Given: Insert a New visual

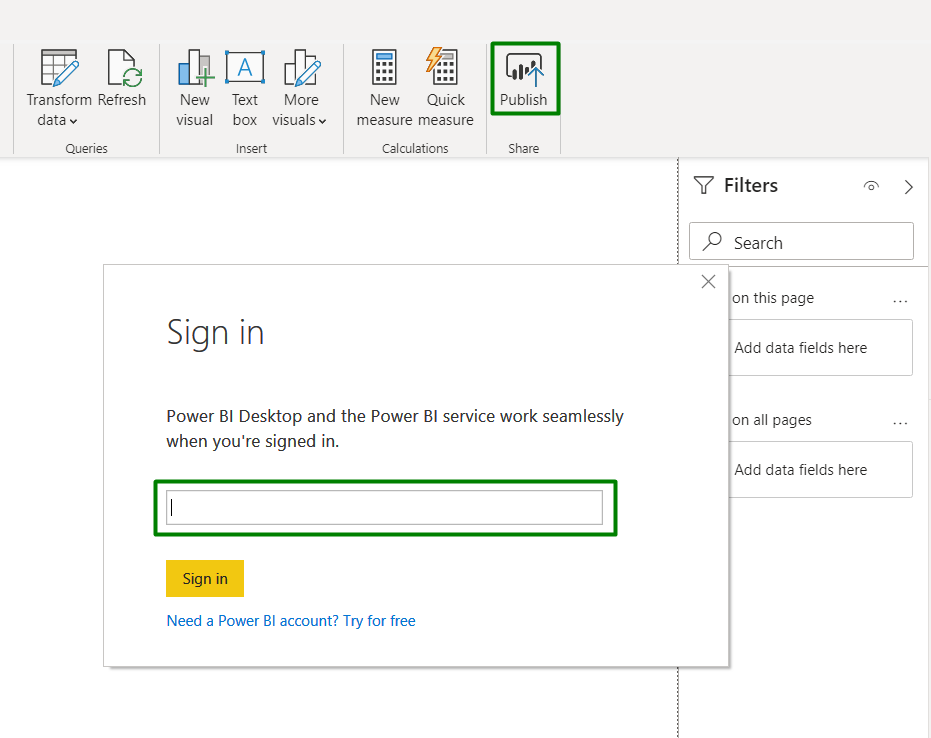Looking at the screenshot, I should click(x=195, y=70).
